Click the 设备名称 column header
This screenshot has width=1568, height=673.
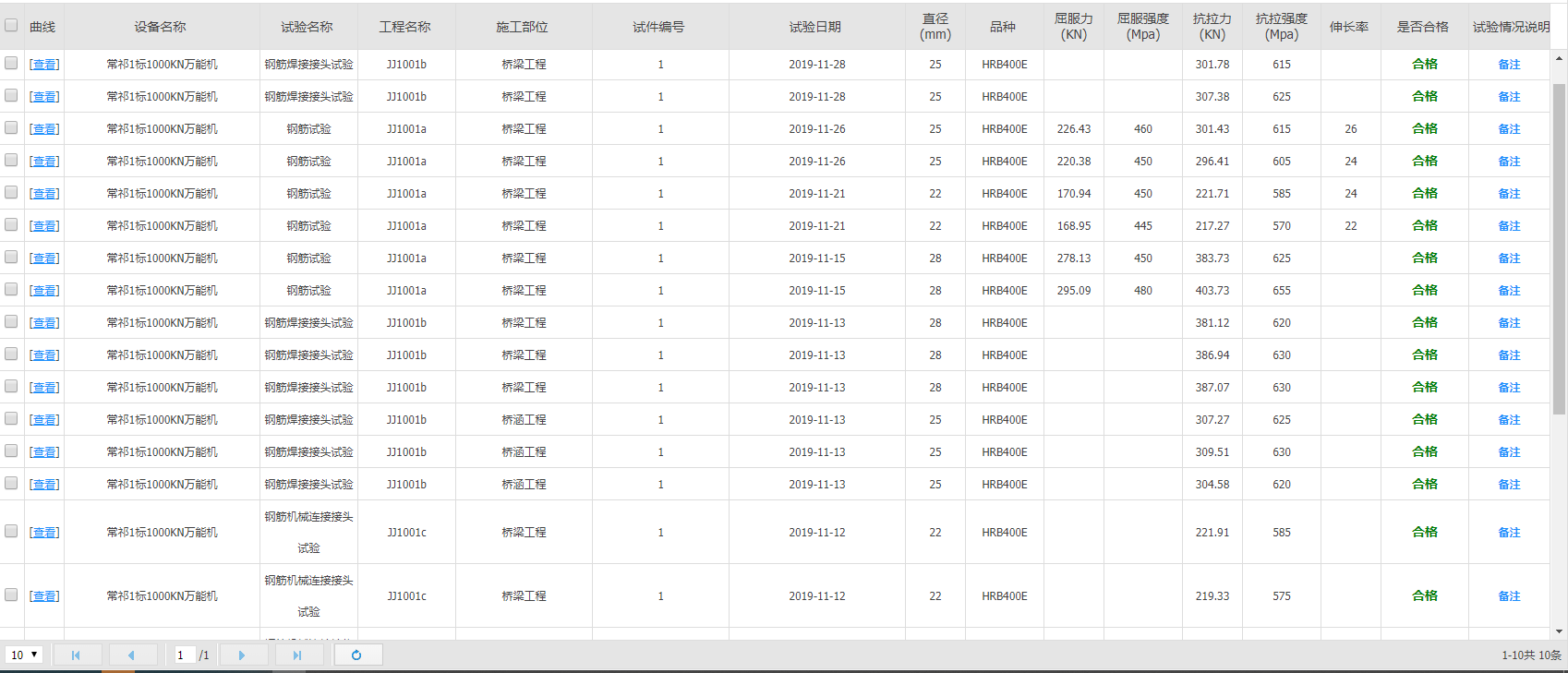(161, 27)
